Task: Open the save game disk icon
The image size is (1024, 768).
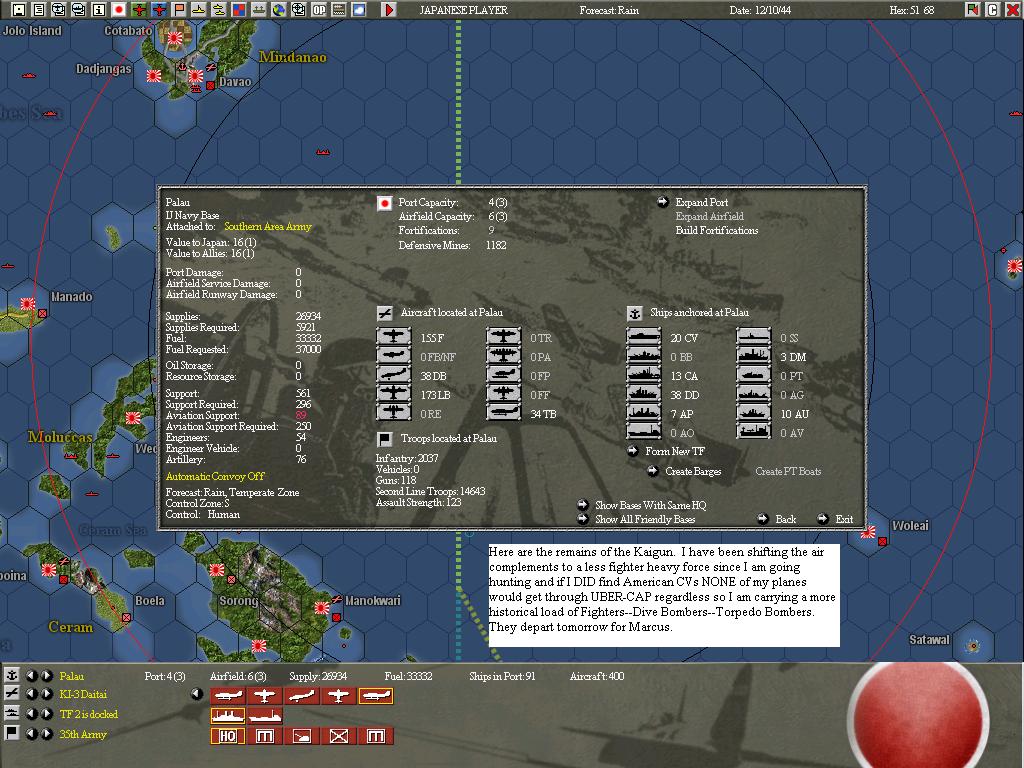Action: pos(18,9)
